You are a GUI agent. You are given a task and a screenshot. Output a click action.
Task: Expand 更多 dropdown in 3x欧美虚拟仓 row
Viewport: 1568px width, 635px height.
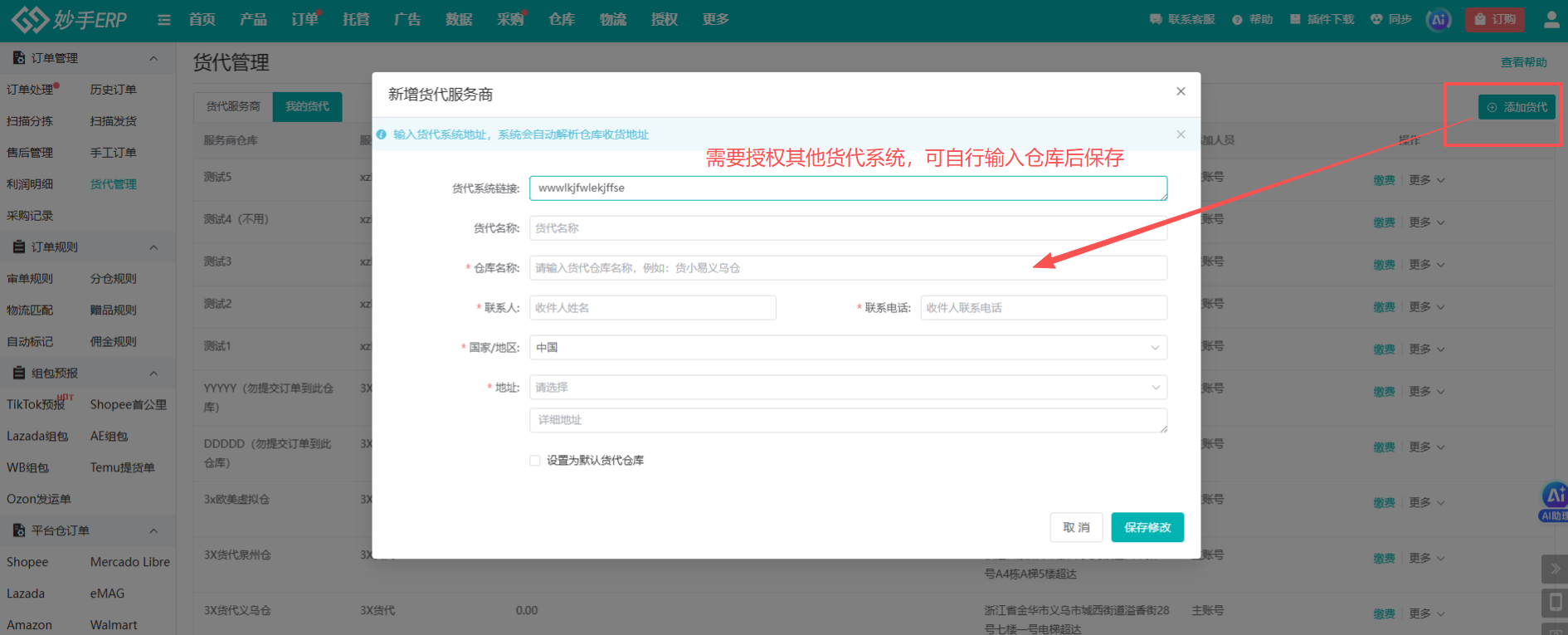[1427, 503]
